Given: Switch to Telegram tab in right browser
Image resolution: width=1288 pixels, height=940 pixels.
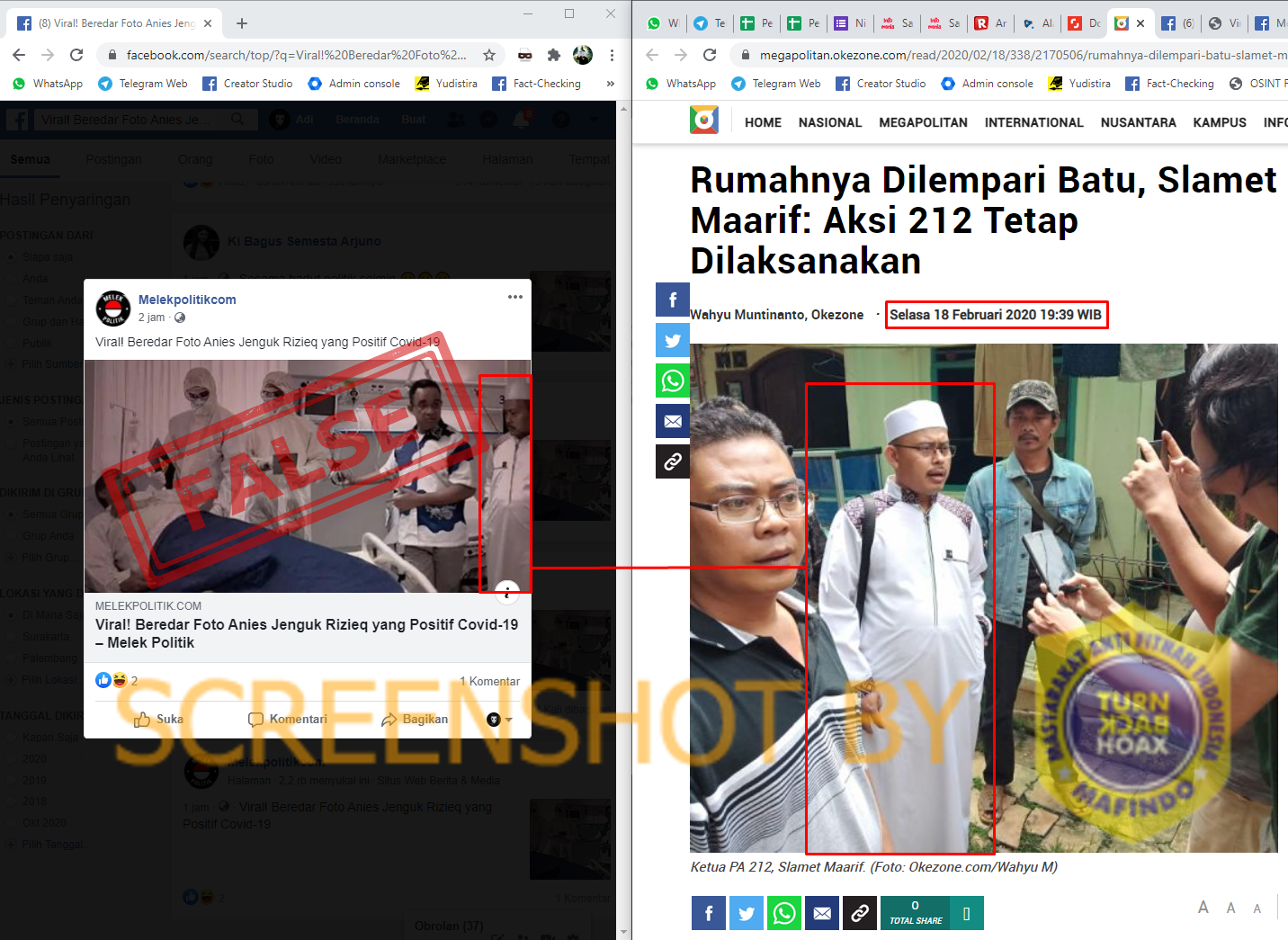Looking at the screenshot, I should (710, 23).
